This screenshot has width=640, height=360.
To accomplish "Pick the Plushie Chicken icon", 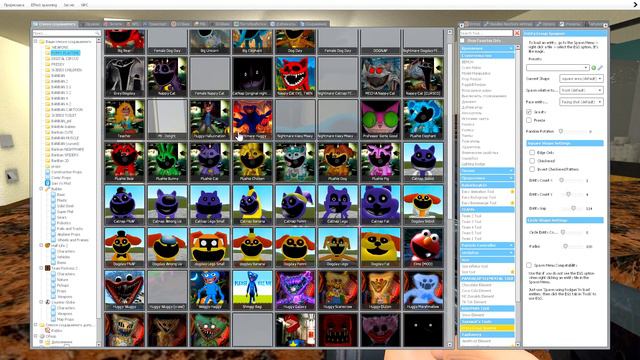I will pyautogui.click(x=252, y=162).
